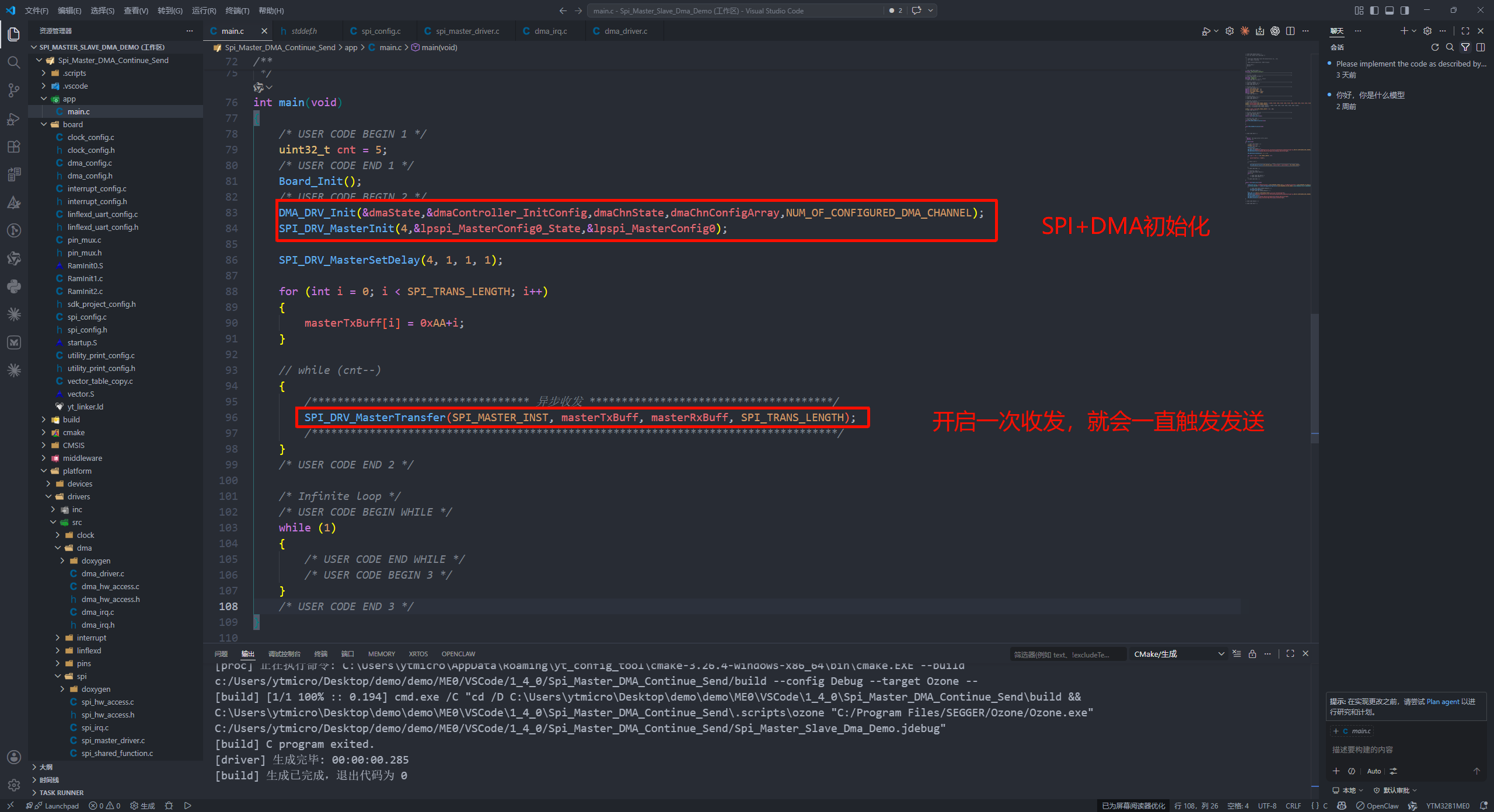This screenshot has width=1494, height=812.
Task: Click the debug bug icon in status bar
Action: [x=169, y=806]
